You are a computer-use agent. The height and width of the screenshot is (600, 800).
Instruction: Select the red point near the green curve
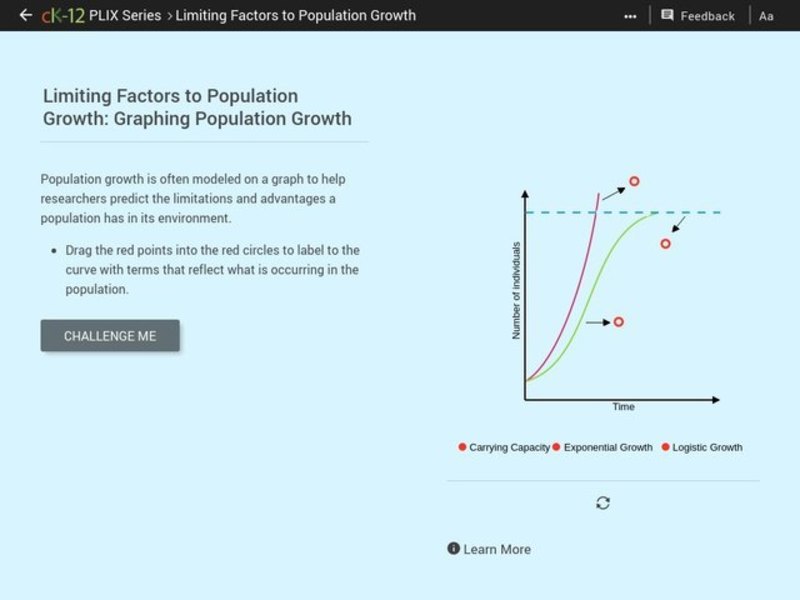620,321
